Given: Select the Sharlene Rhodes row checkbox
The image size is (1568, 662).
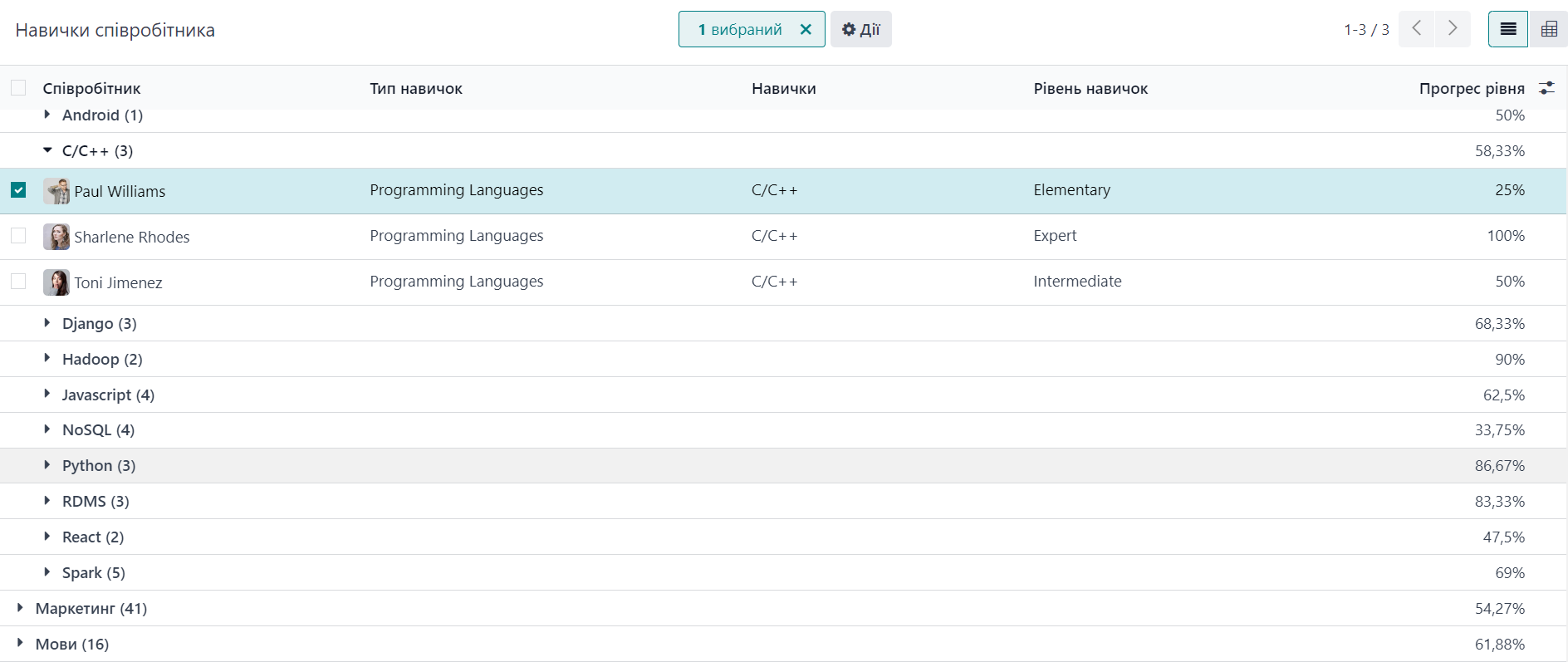Looking at the screenshot, I should pyautogui.click(x=18, y=236).
